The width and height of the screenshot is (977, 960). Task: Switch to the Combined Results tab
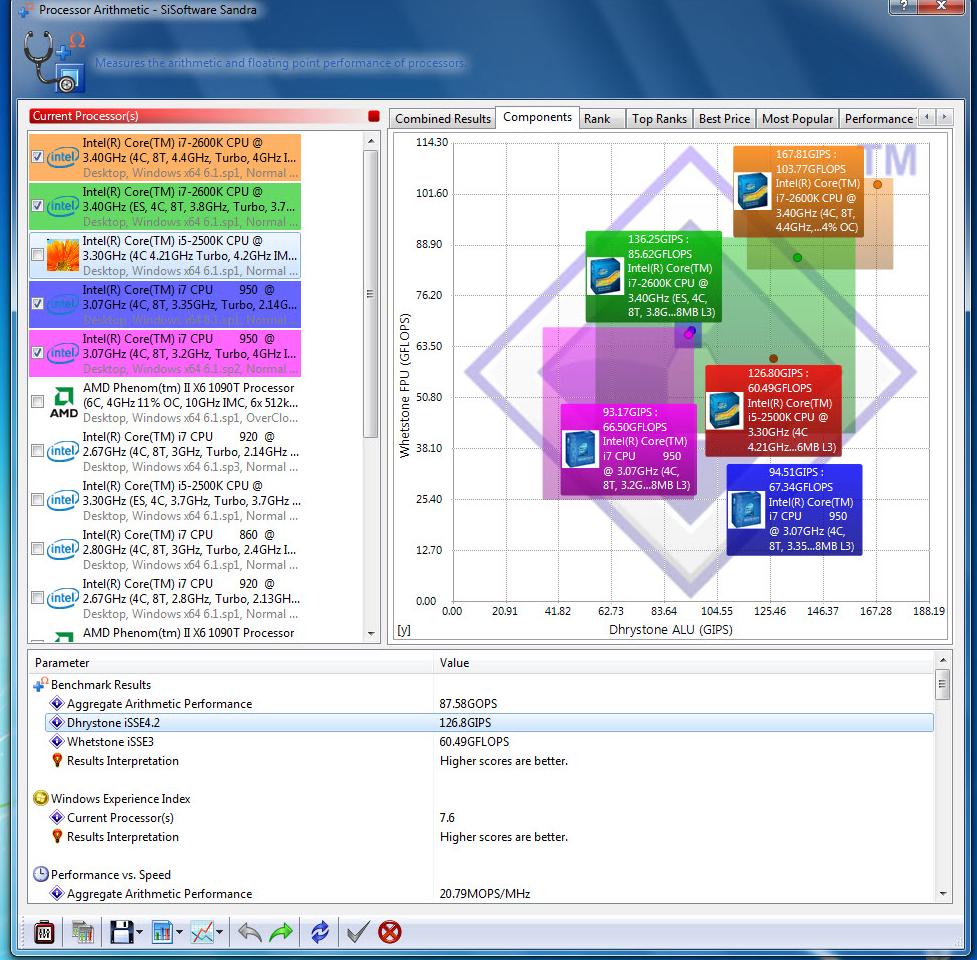(x=442, y=118)
